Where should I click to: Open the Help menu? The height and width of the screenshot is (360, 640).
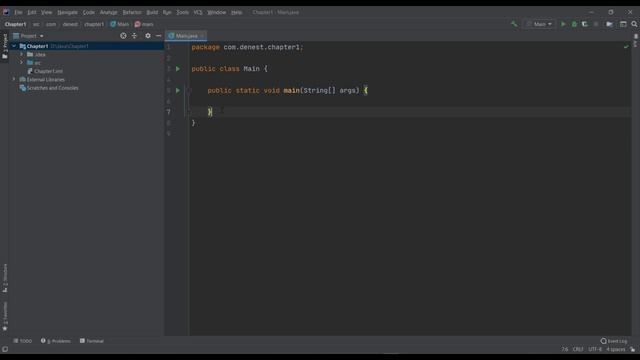[236, 12]
